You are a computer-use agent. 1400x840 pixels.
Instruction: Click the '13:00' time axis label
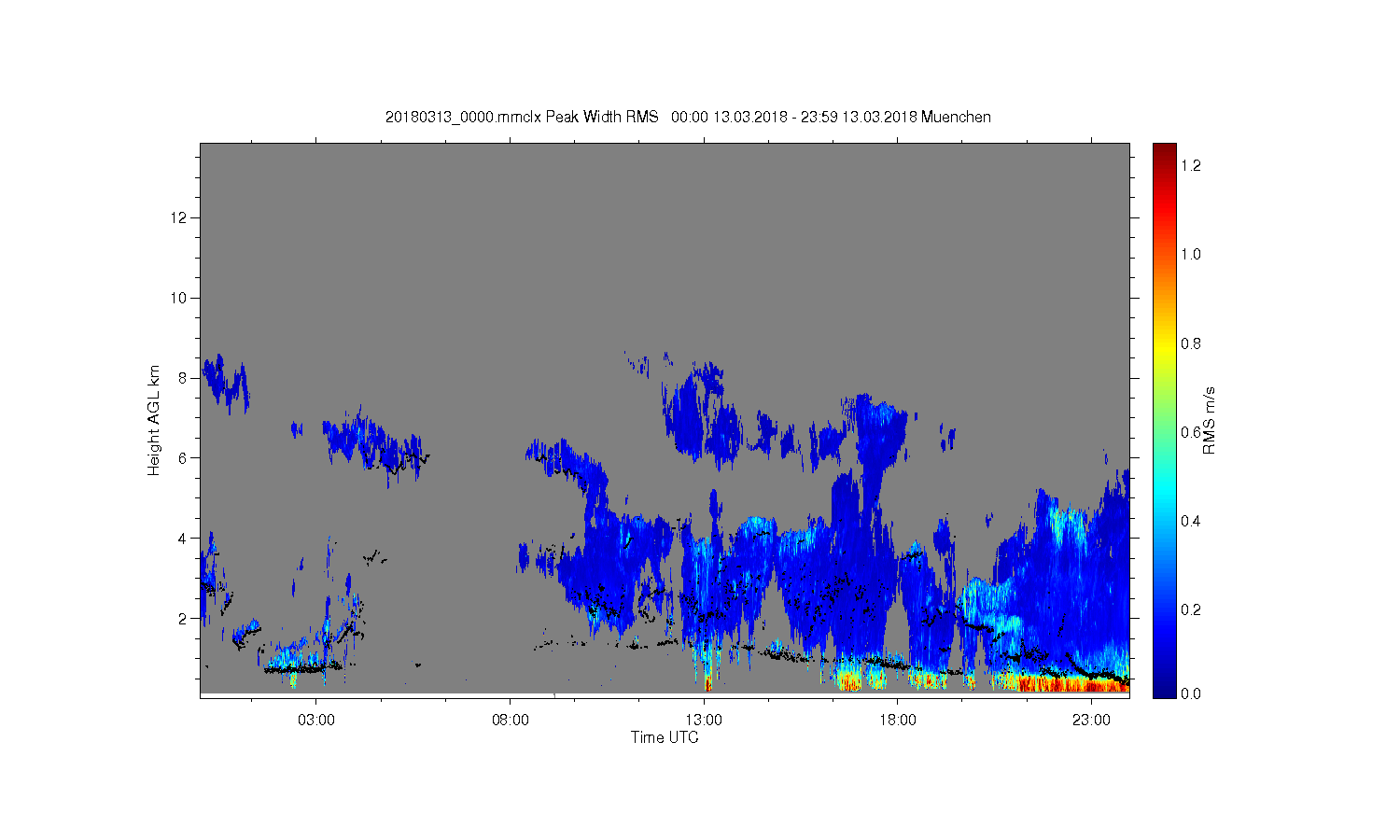pos(704,720)
